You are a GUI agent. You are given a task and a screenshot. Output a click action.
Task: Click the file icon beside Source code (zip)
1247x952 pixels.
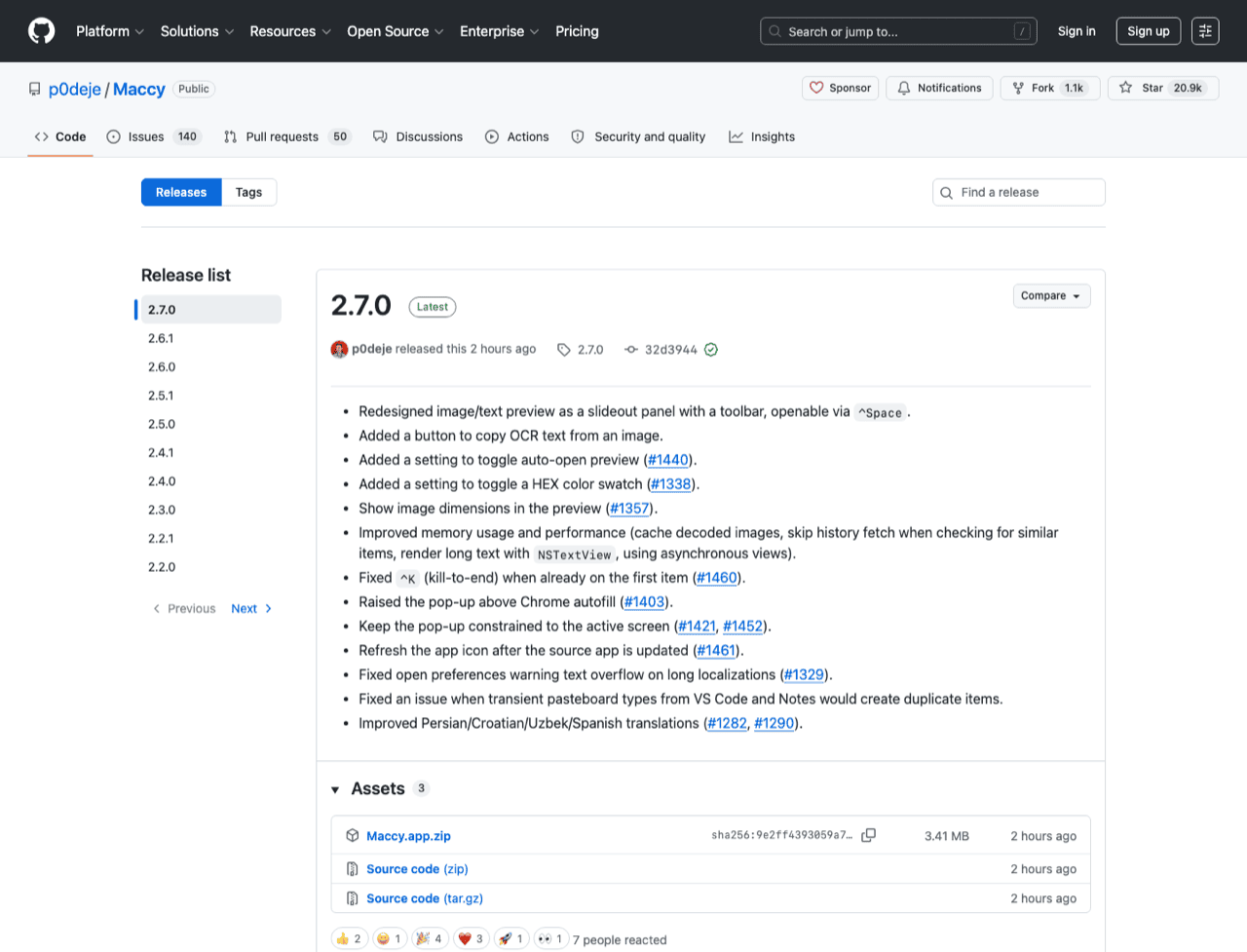[x=353, y=868]
